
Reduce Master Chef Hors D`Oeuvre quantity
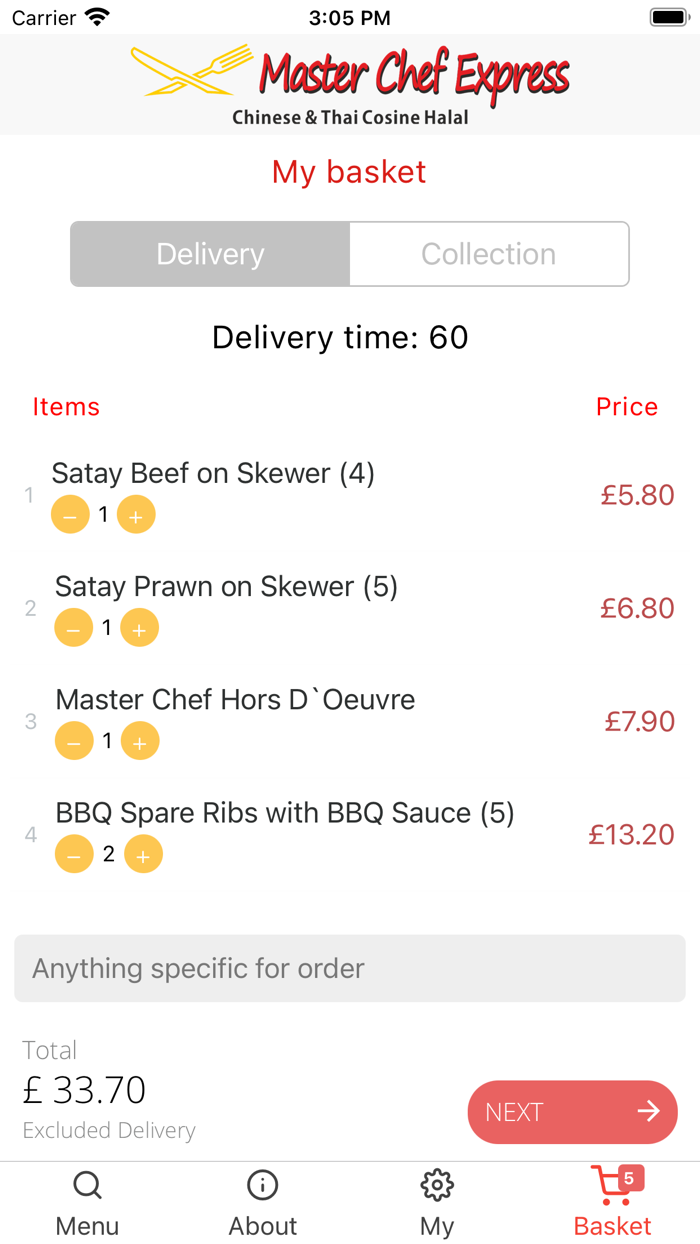[x=74, y=741]
